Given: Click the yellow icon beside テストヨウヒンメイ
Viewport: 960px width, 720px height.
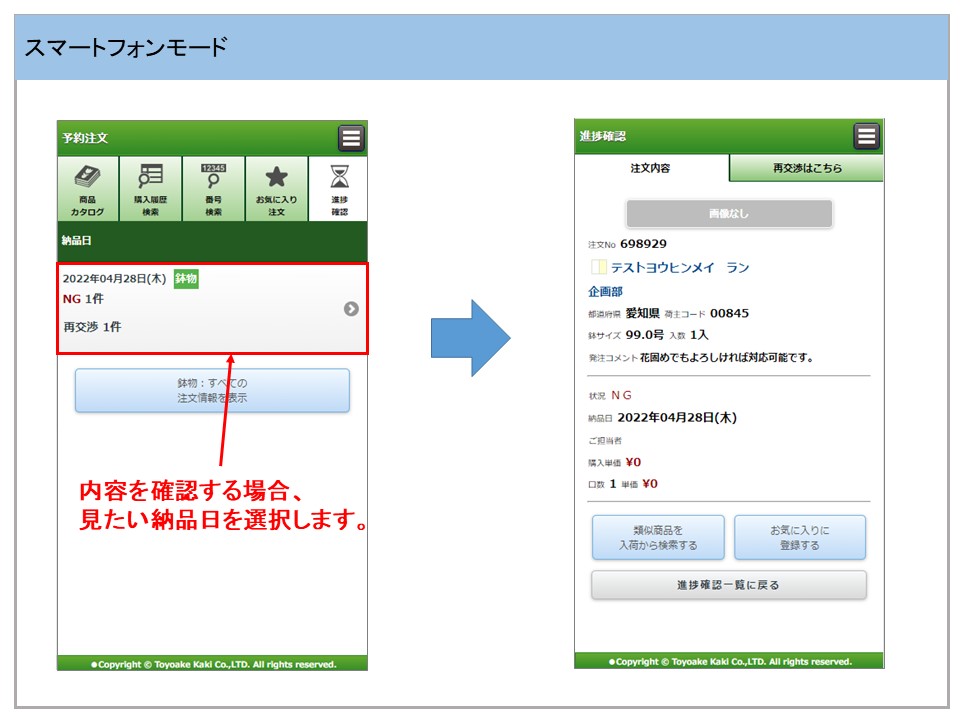Looking at the screenshot, I should (598, 268).
